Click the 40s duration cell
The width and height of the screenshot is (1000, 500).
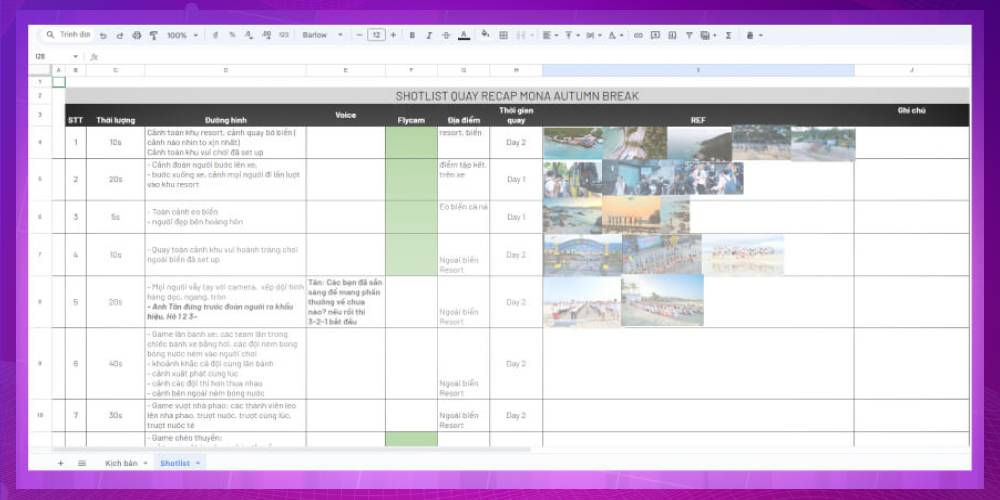tap(115, 364)
